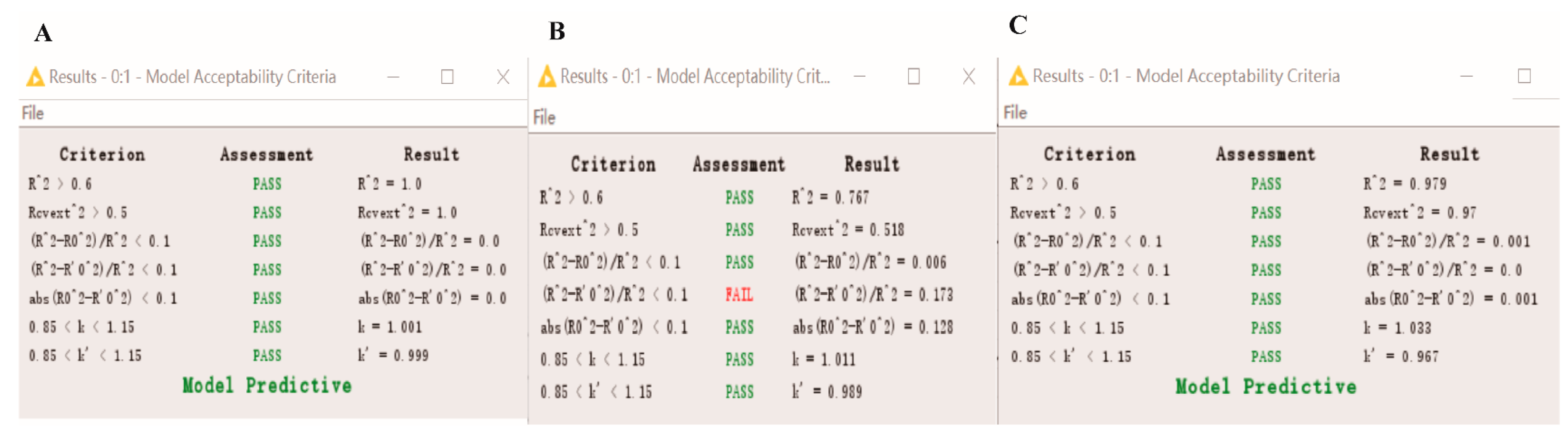Click the Criterion column header in window B
Image resolution: width=1568 pixels, height=437 pixels.
(x=613, y=164)
